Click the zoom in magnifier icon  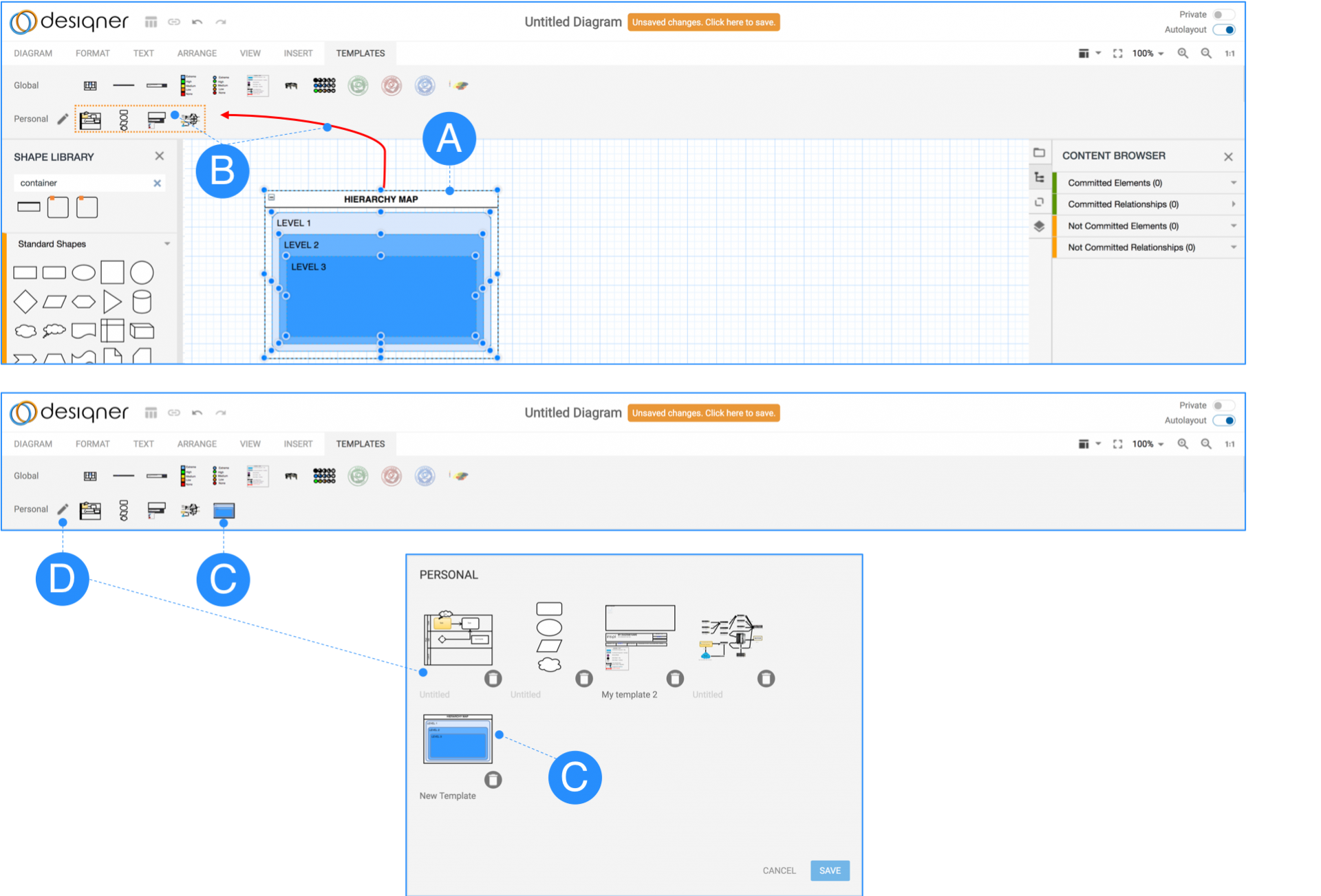[1183, 53]
